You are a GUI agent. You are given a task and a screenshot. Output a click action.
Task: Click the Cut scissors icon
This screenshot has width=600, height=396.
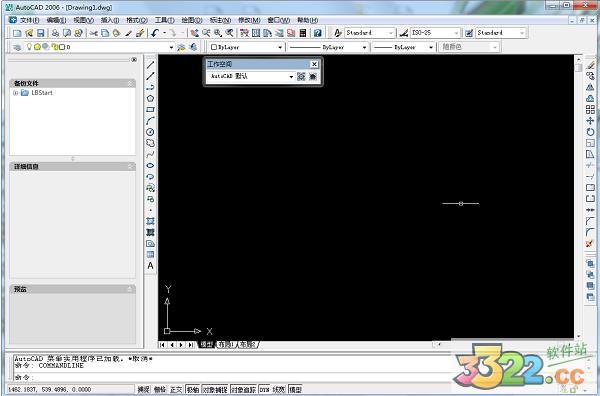point(94,33)
